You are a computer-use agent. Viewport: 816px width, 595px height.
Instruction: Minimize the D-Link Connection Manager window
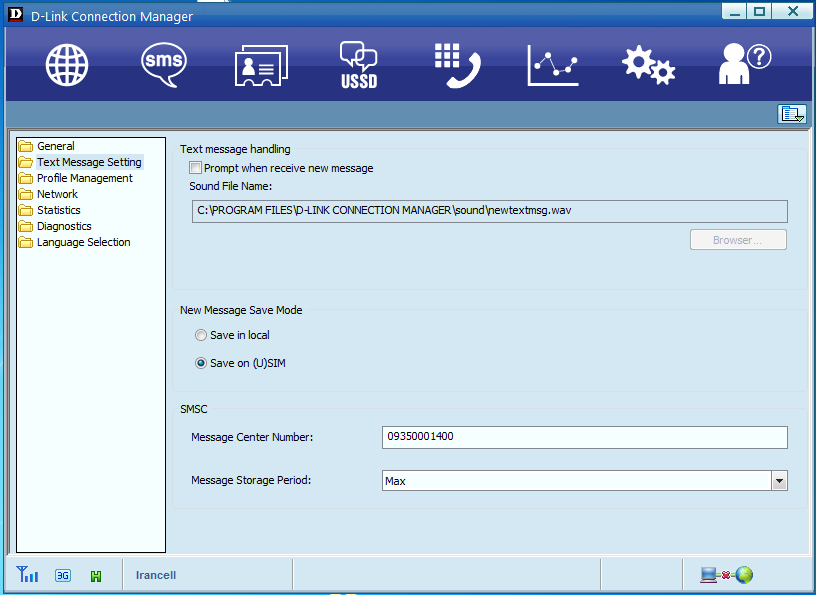pyautogui.click(x=734, y=11)
